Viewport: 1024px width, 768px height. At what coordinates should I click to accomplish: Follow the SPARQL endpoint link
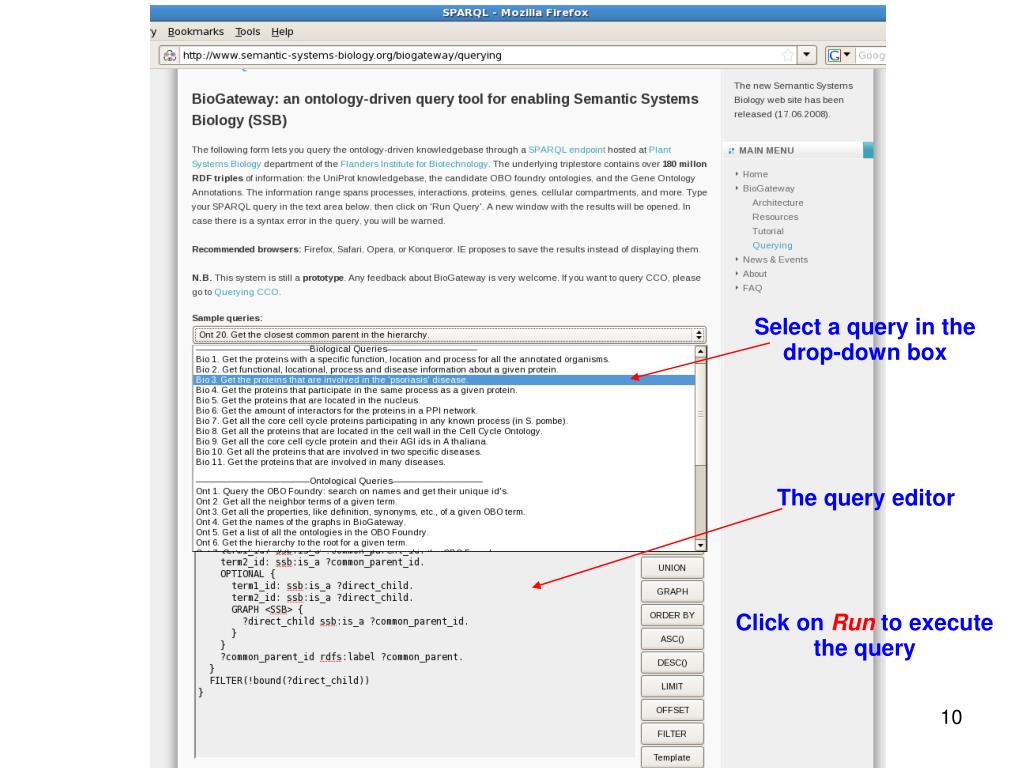point(567,150)
